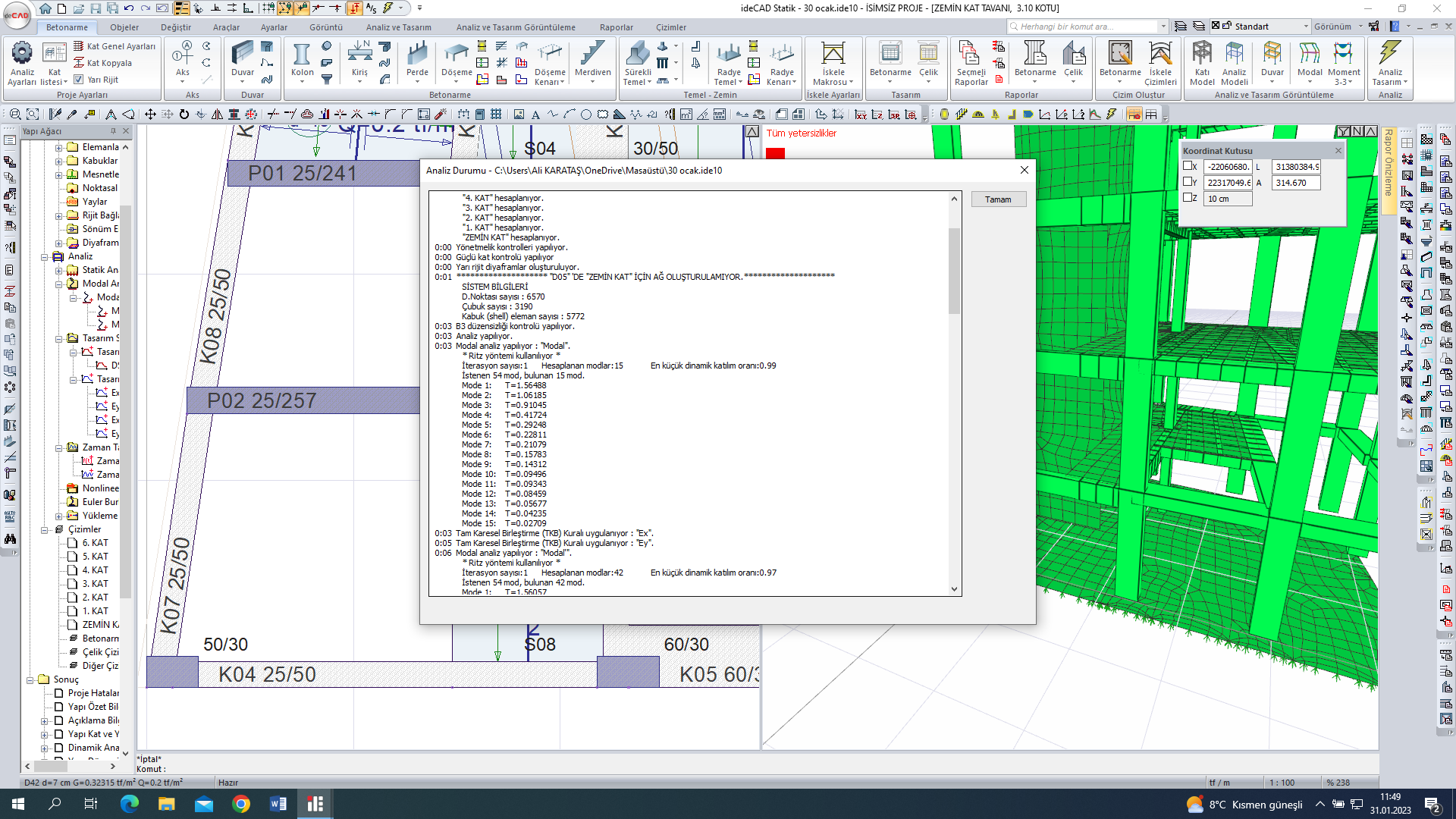The image size is (1456, 819).
Task: Expand the Kabuklar tree node
Action: click(x=59, y=161)
